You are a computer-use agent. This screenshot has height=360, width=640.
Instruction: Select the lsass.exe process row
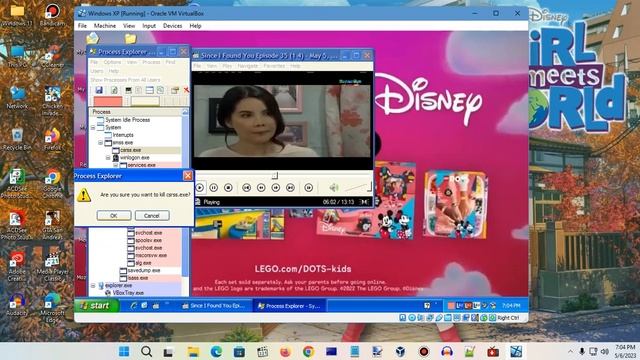click(135, 278)
